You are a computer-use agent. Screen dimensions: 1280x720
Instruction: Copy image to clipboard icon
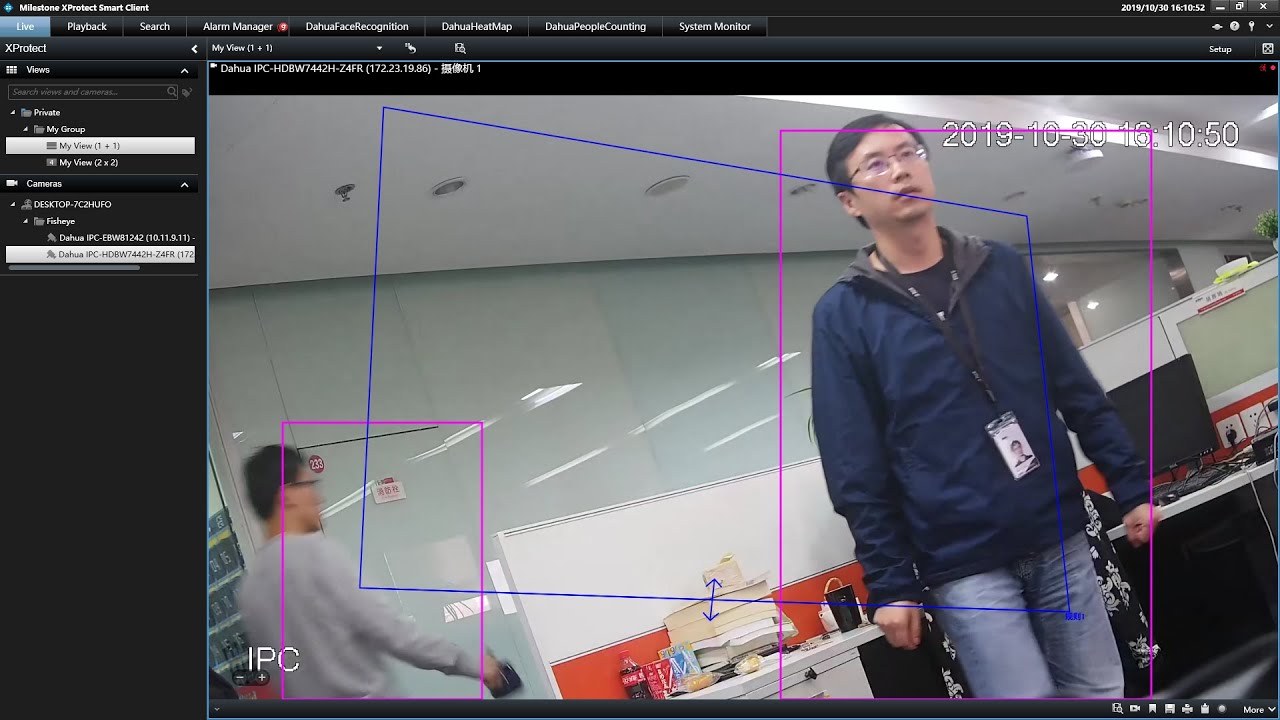(1204, 709)
